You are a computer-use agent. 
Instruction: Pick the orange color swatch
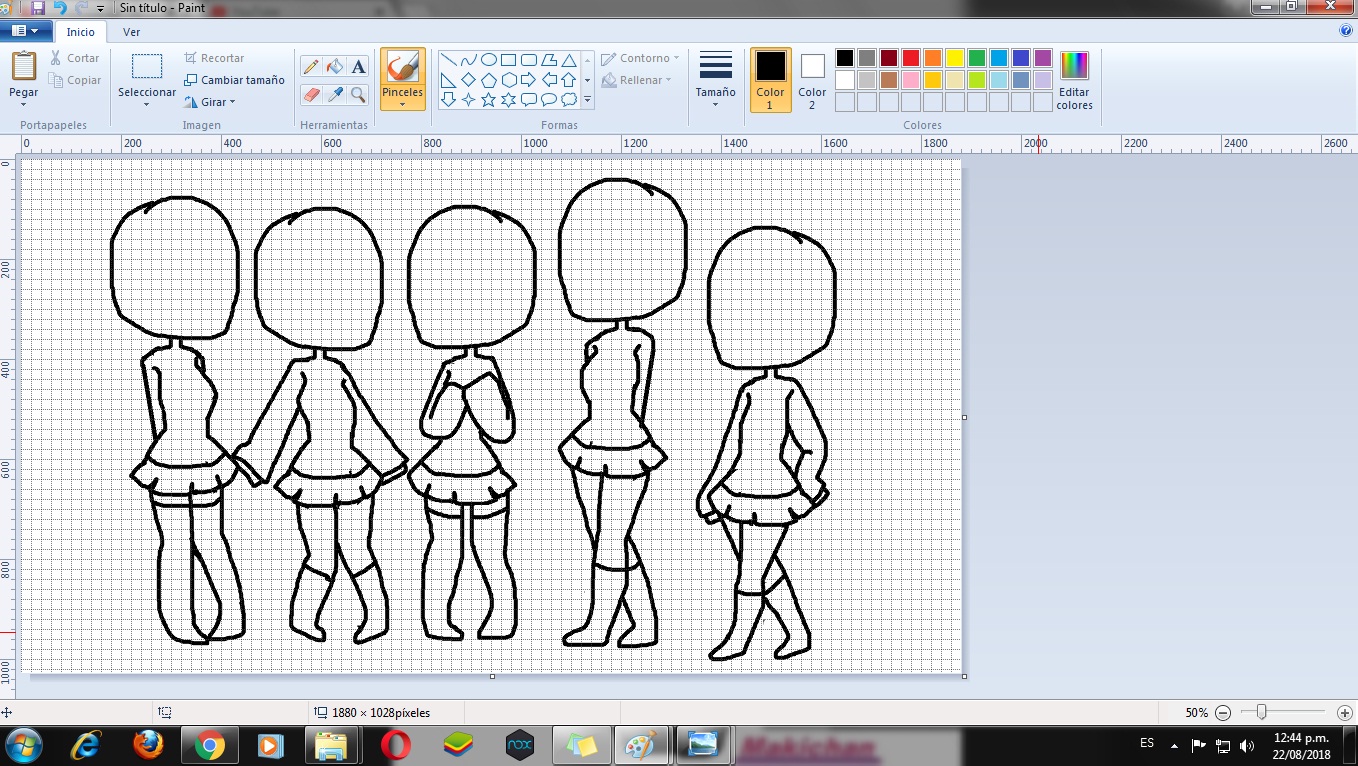pyautogui.click(x=933, y=58)
